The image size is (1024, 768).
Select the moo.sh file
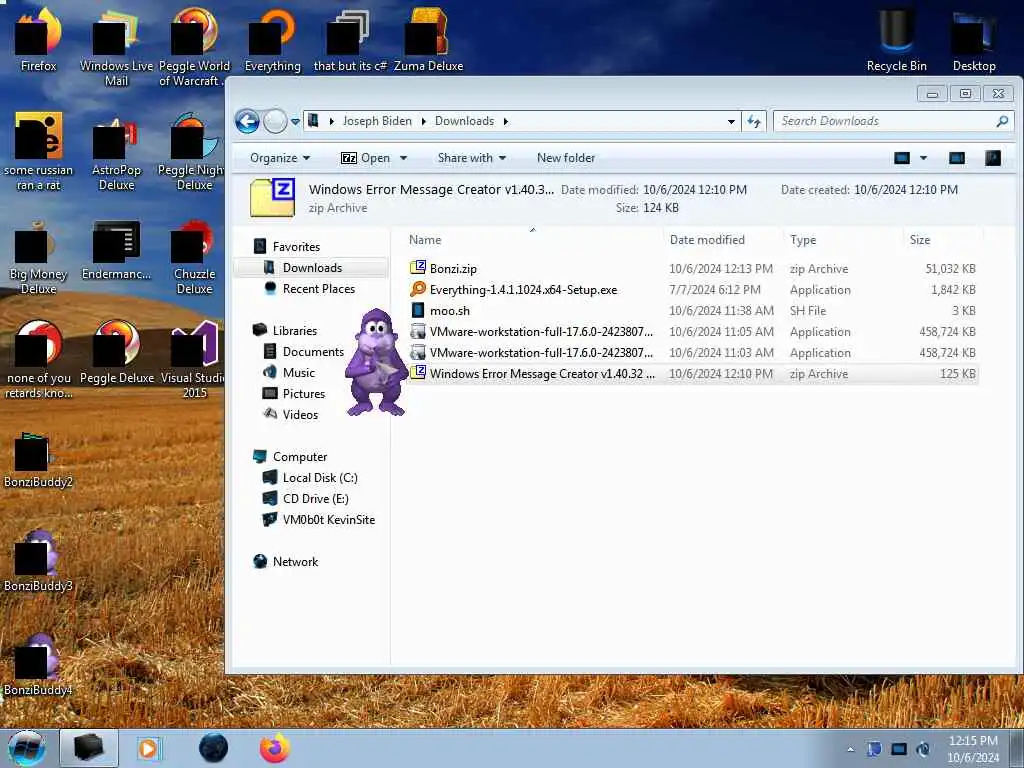pyautogui.click(x=693, y=311)
